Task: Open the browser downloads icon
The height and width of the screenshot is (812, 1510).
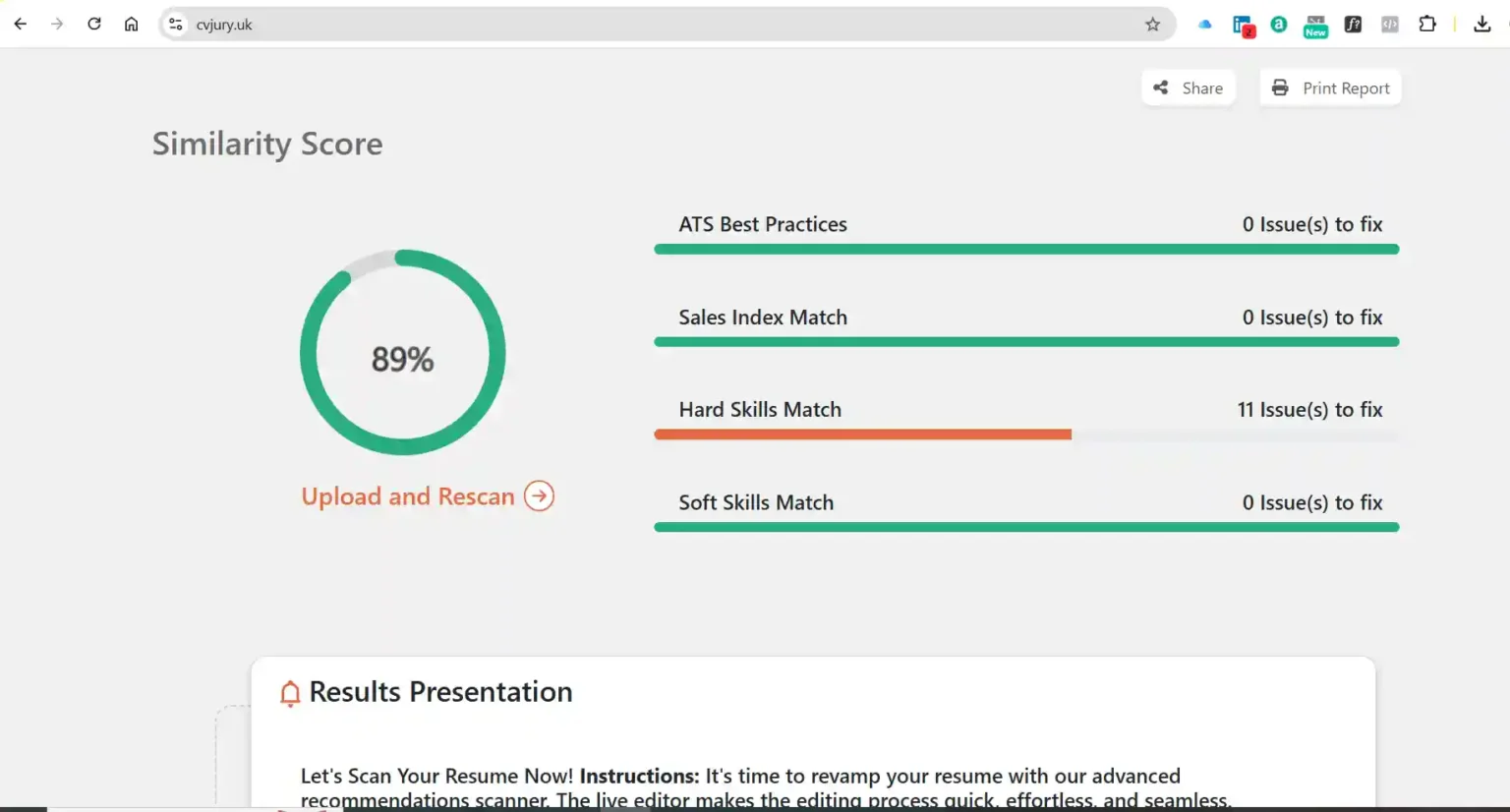Action: 1482,25
